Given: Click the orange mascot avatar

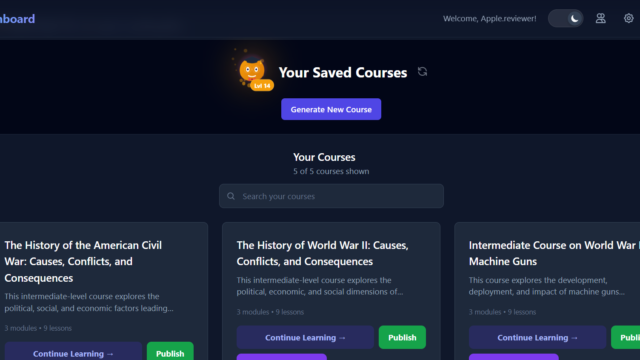Looking at the screenshot, I should coord(251,70).
